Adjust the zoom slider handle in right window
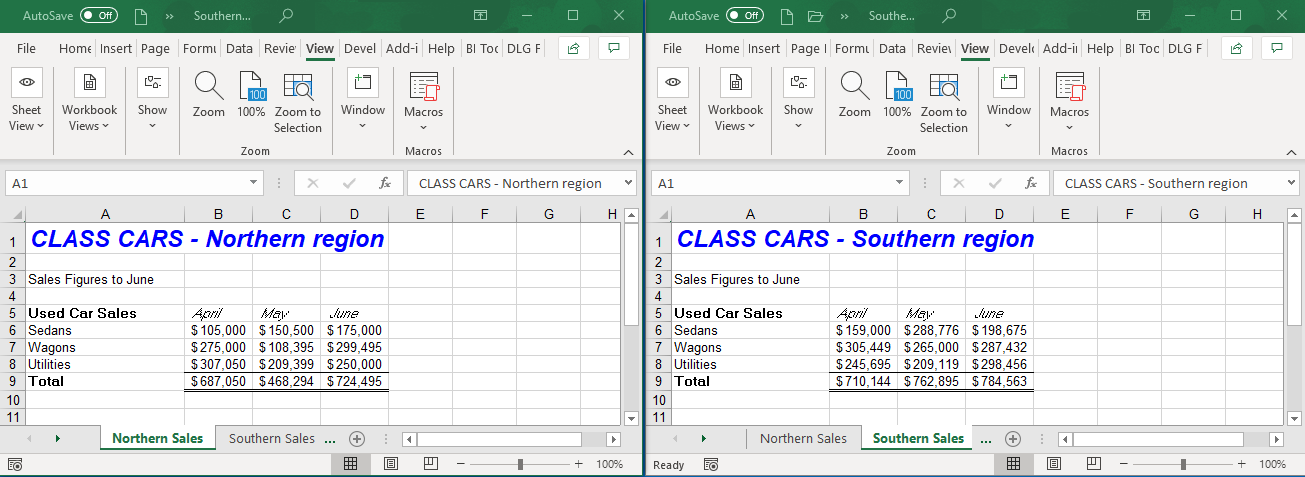The width and height of the screenshot is (1305, 477). pyautogui.click(x=1184, y=464)
